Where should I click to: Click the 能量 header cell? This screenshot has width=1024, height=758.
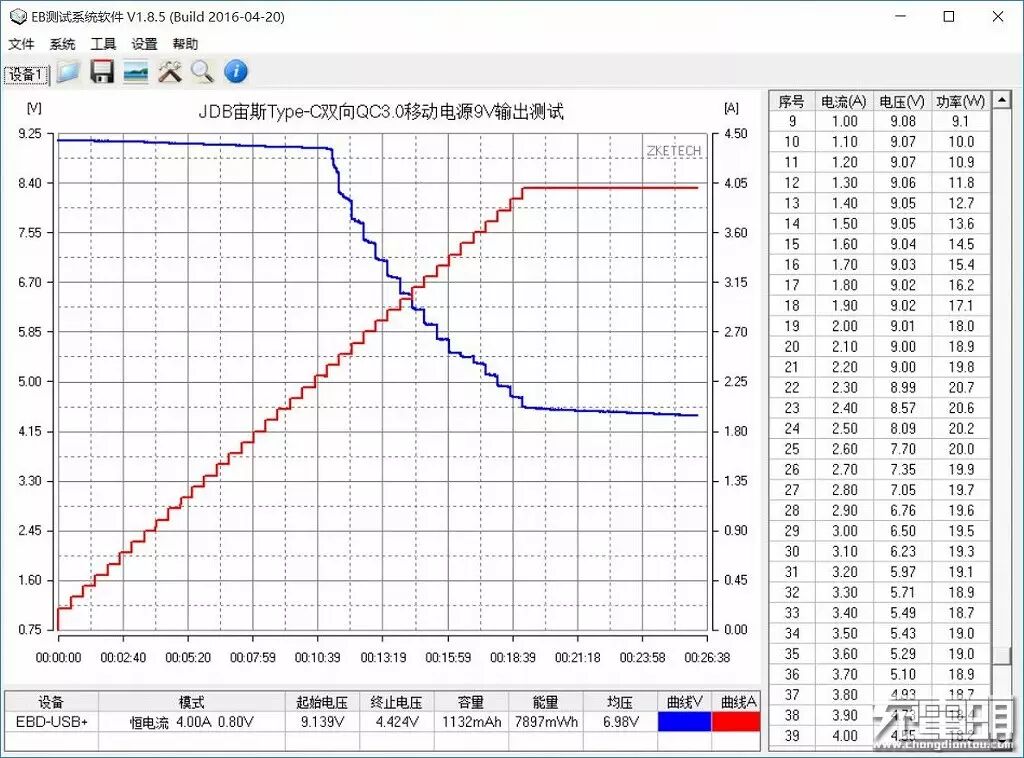[546, 702]
